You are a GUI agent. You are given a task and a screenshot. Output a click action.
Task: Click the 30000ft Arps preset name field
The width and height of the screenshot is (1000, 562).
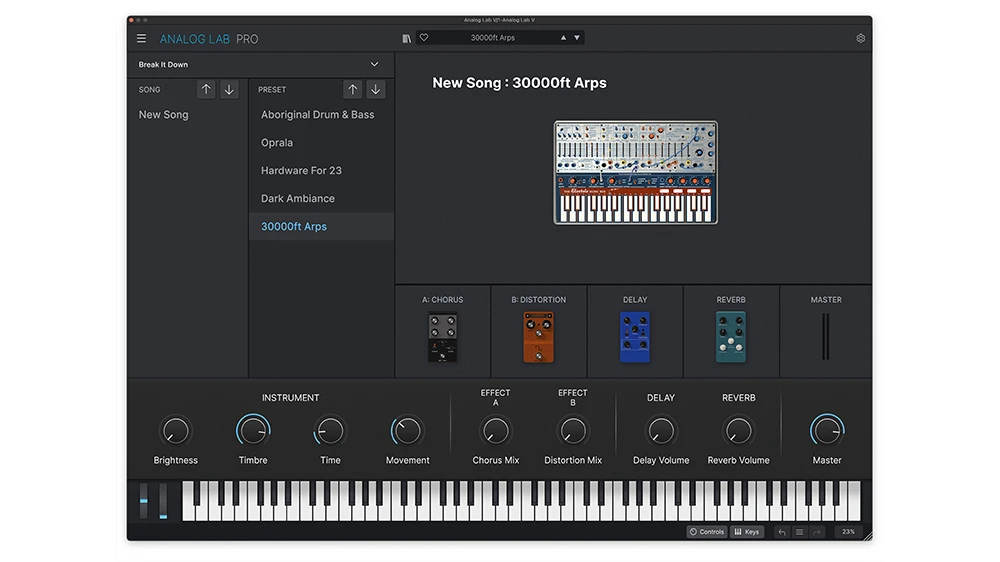494,38
